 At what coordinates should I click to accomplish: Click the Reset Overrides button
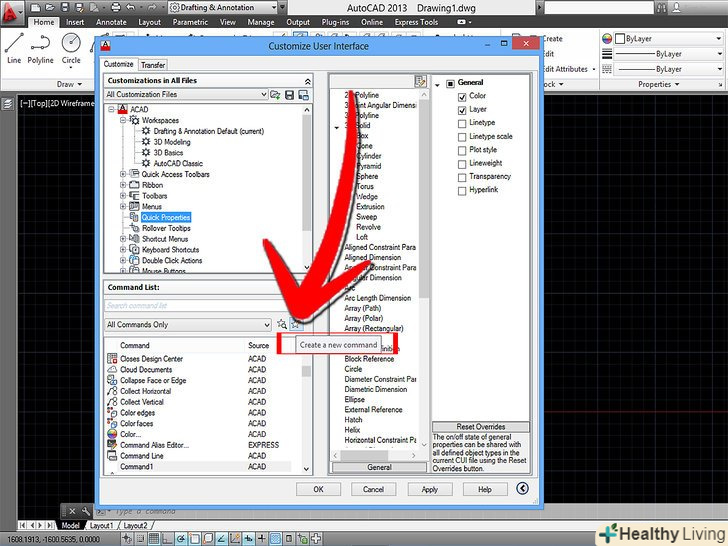click(x=480, y=427)
